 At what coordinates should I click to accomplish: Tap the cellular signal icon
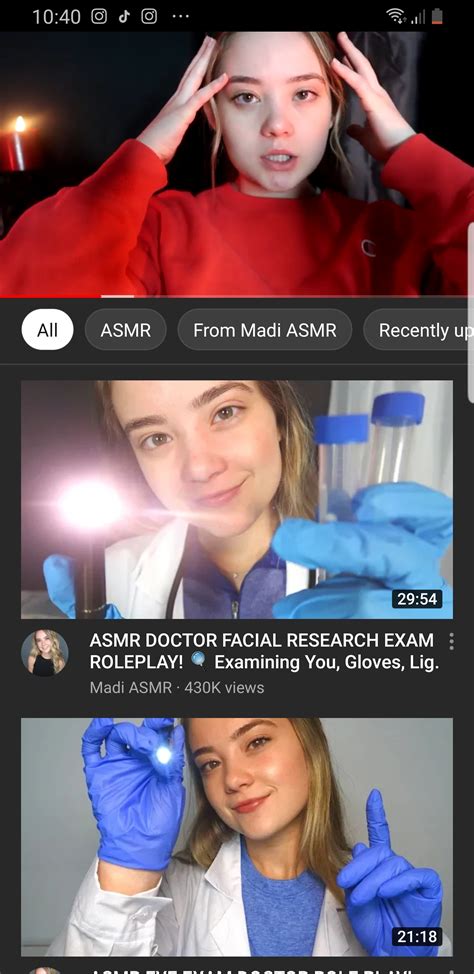pyautogui.click(x=418, y=17)
